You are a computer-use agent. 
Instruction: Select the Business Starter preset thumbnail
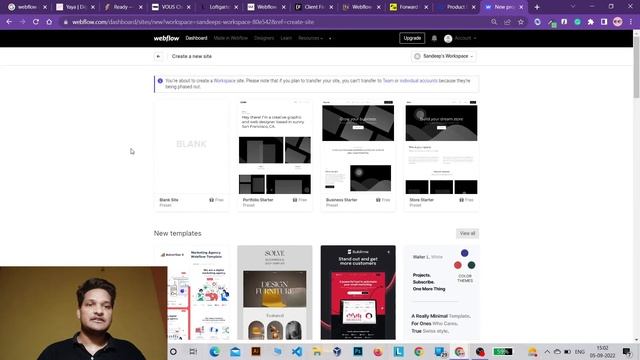tap(358, 147)
